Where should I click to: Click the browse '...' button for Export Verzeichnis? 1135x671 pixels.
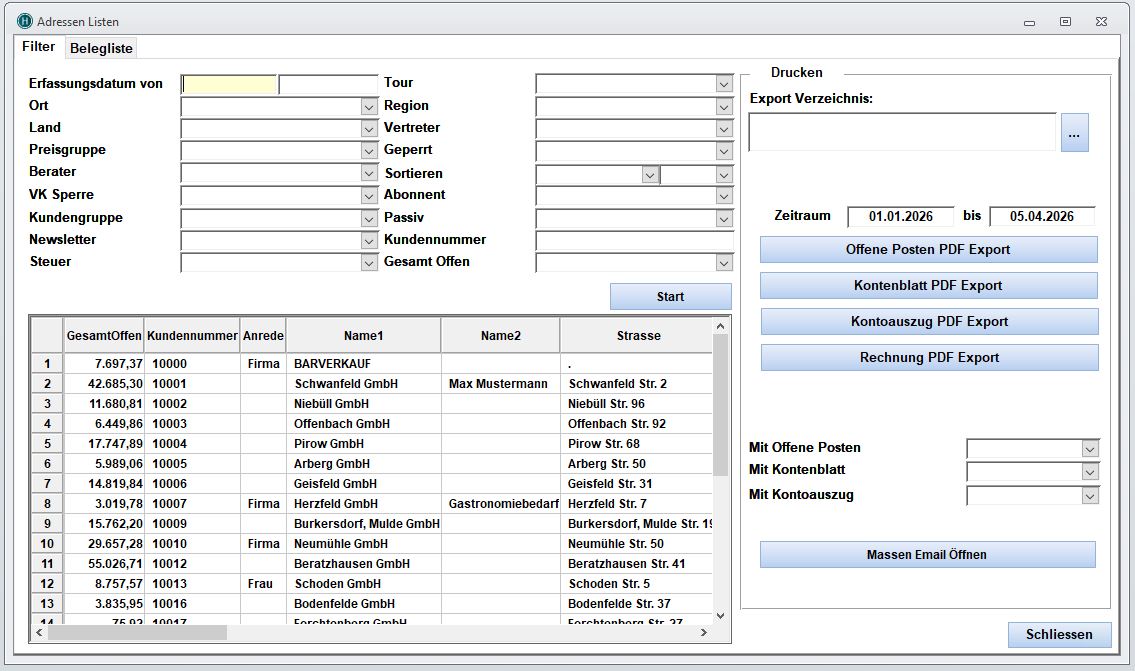tap(1074, 133)
